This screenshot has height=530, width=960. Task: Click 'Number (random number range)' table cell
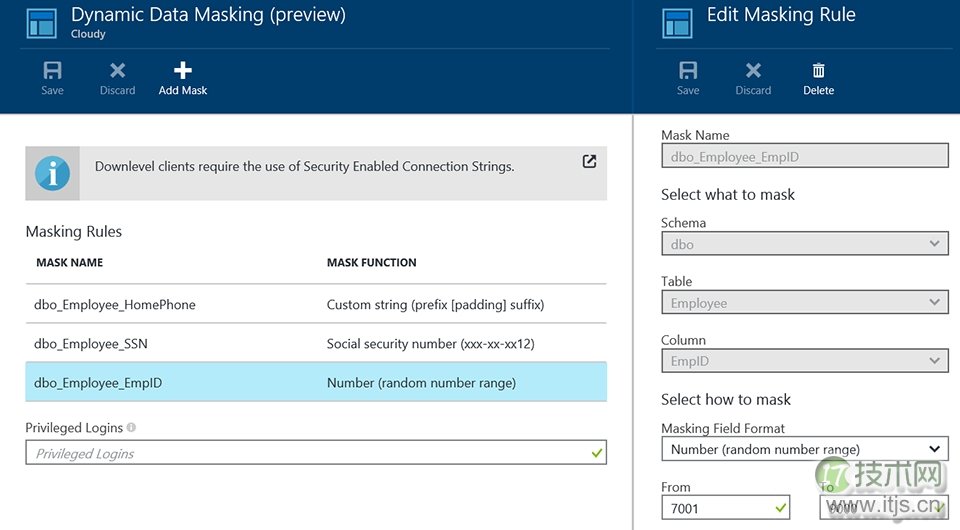tap(421, 383)
